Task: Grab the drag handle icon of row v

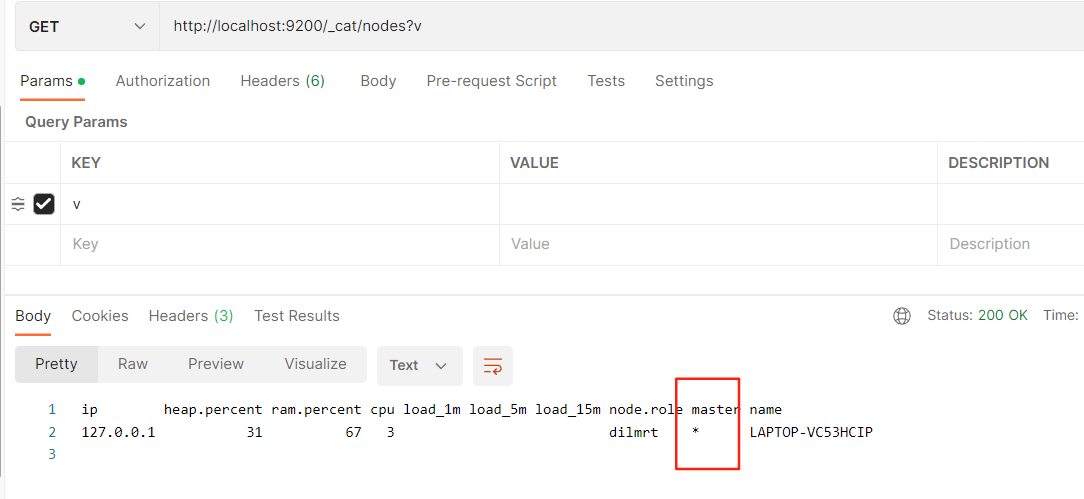Action: (19, 204)
